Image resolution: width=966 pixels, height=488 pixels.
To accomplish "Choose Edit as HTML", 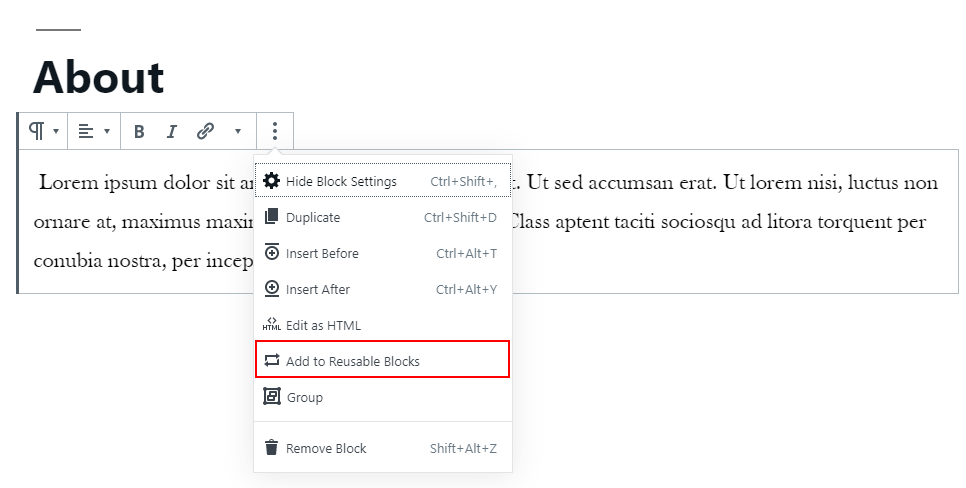I will click(x=383, y=325).
